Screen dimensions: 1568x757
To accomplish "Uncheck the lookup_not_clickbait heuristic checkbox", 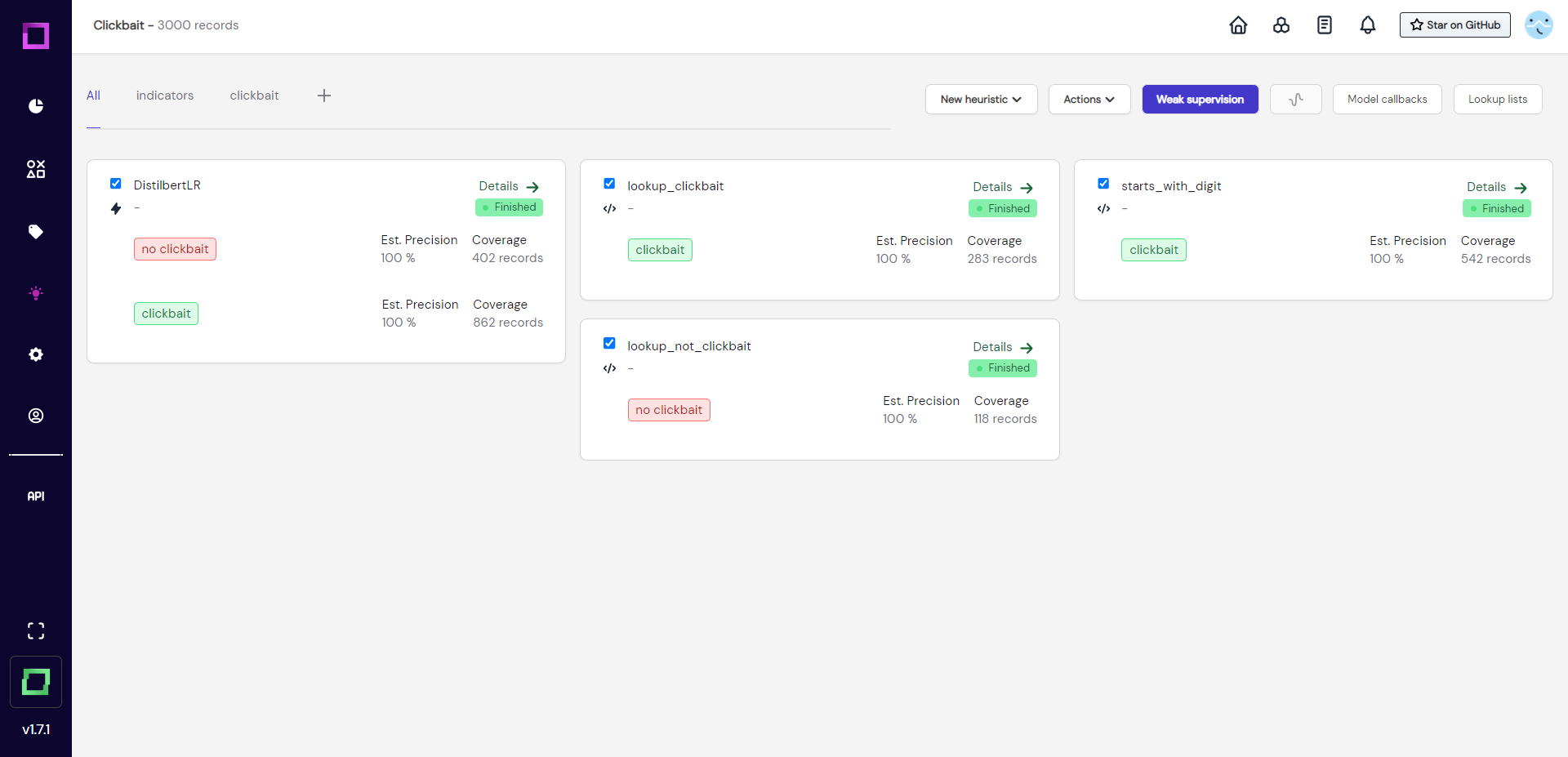I will tap(609, 343).
